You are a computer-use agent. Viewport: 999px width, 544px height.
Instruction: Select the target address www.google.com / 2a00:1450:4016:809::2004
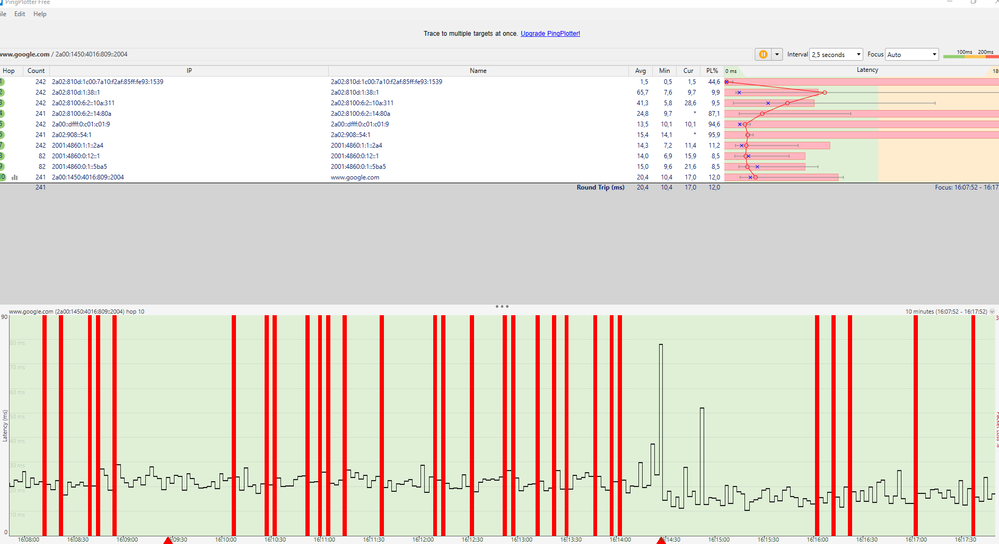64,55
